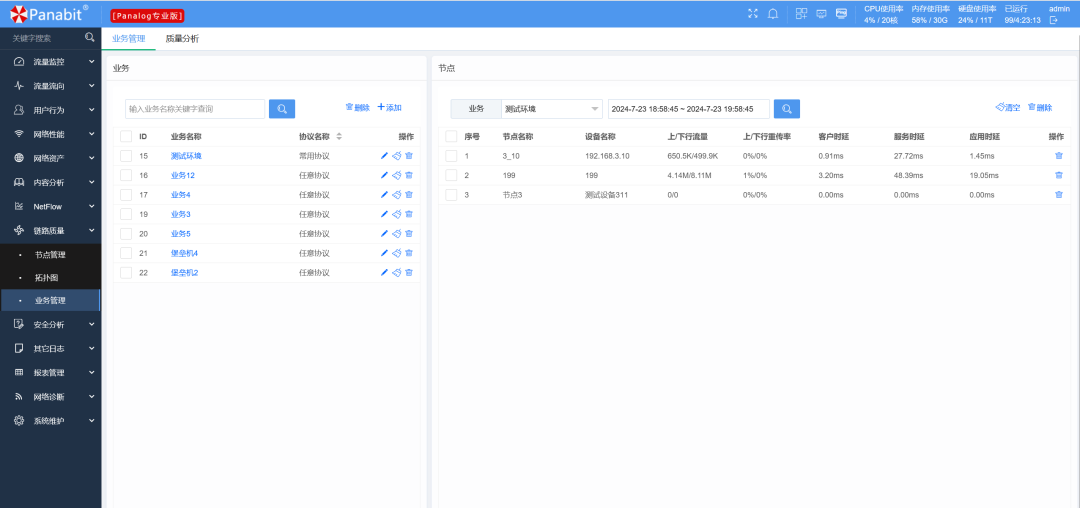
Task: Expand 网络资产 sidebar menu
Action: [50, 158]
